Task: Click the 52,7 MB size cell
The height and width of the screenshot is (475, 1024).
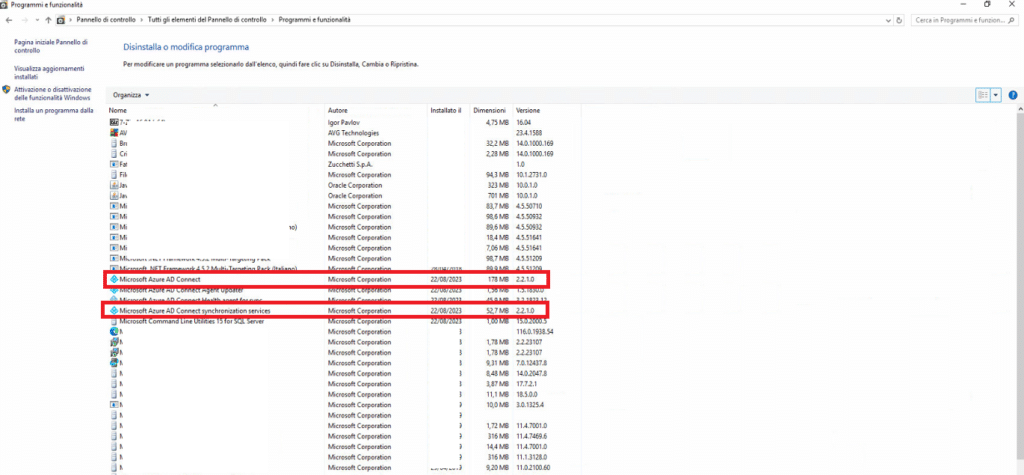Action: [497, 310]
